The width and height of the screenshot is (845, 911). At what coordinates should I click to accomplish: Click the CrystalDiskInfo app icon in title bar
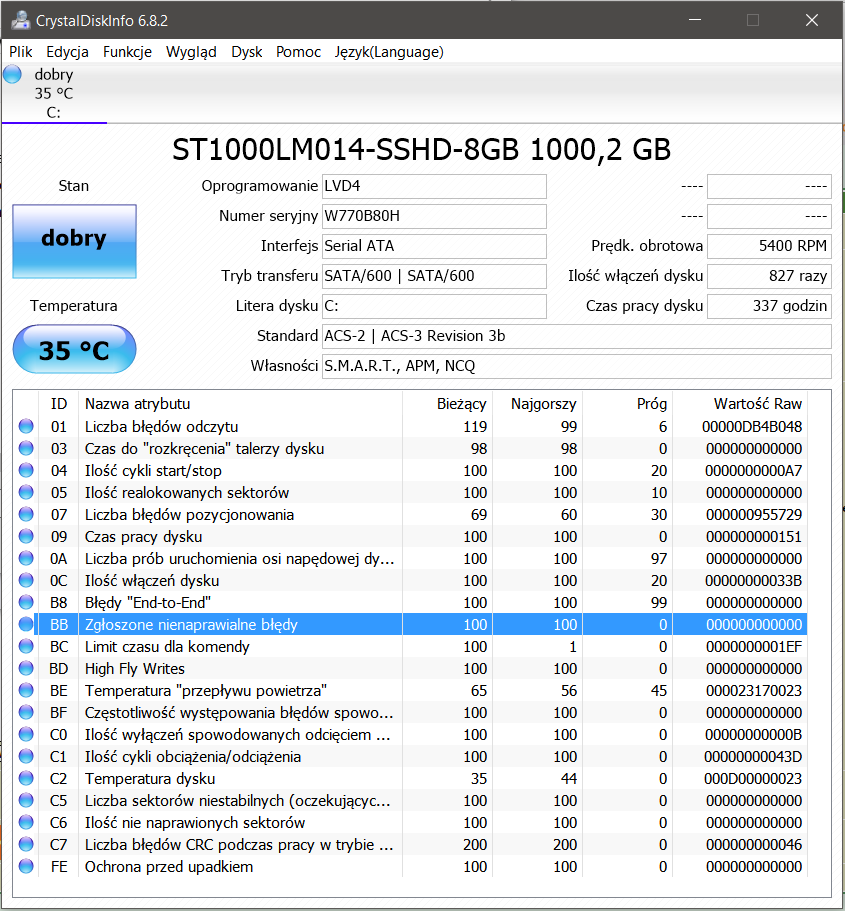(20, 20)
